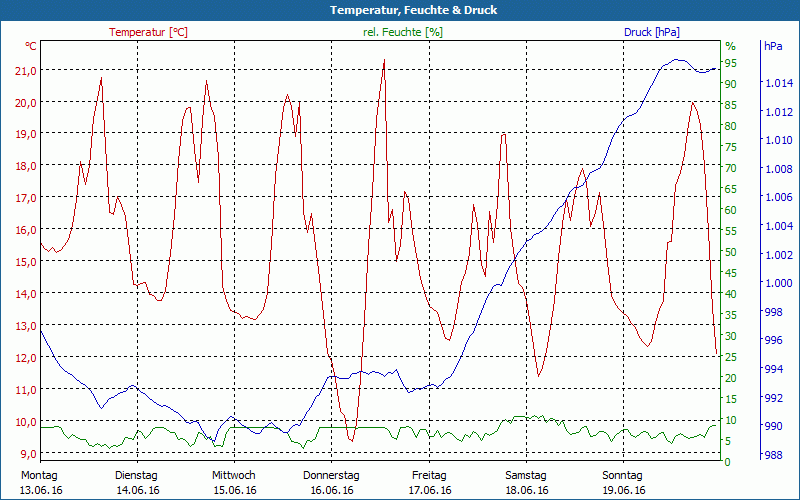This screenshot has width=800, height=500.
Task: Click the blue hPa axis unit label
Action: point(773,46)
